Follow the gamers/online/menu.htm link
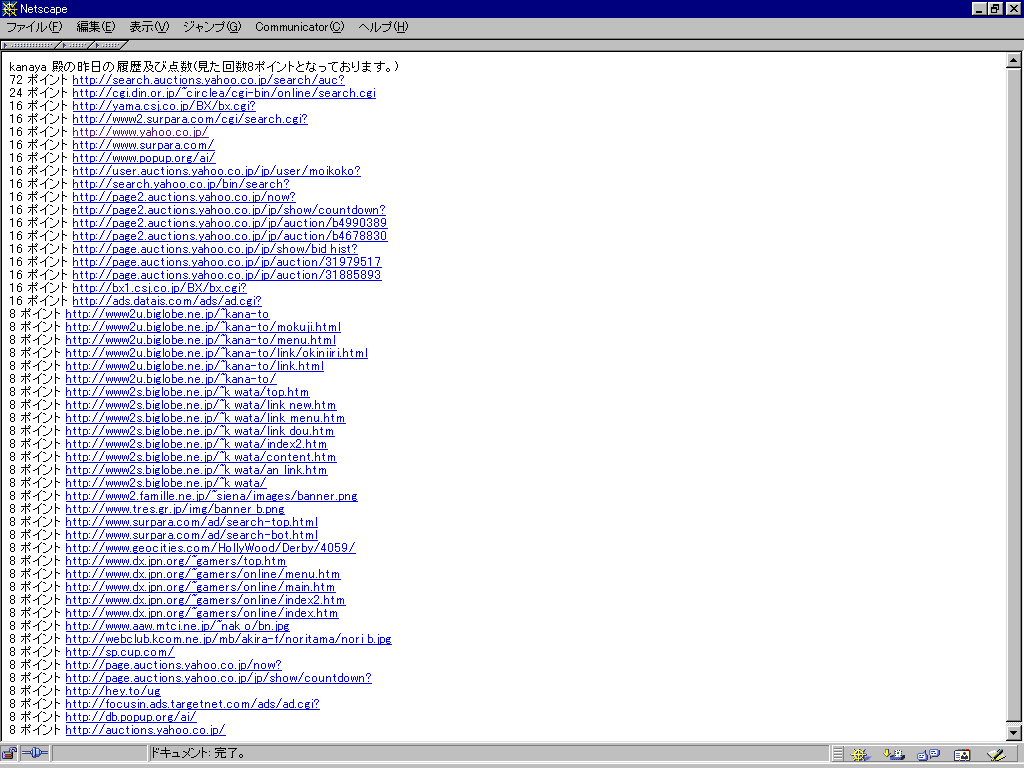This screenshot has height=768, width=1024. coord(203,575)
